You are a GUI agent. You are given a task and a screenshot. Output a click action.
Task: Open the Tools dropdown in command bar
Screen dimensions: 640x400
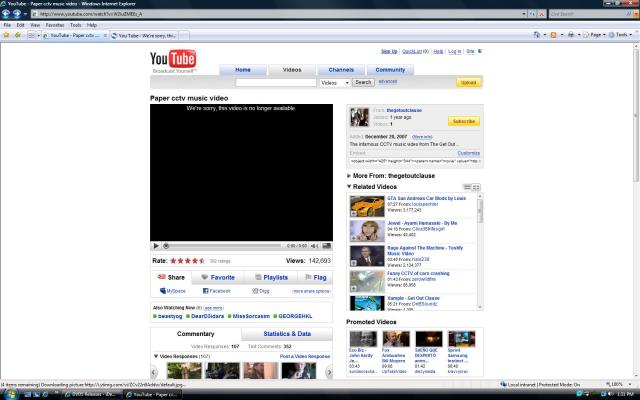point(620,35)
